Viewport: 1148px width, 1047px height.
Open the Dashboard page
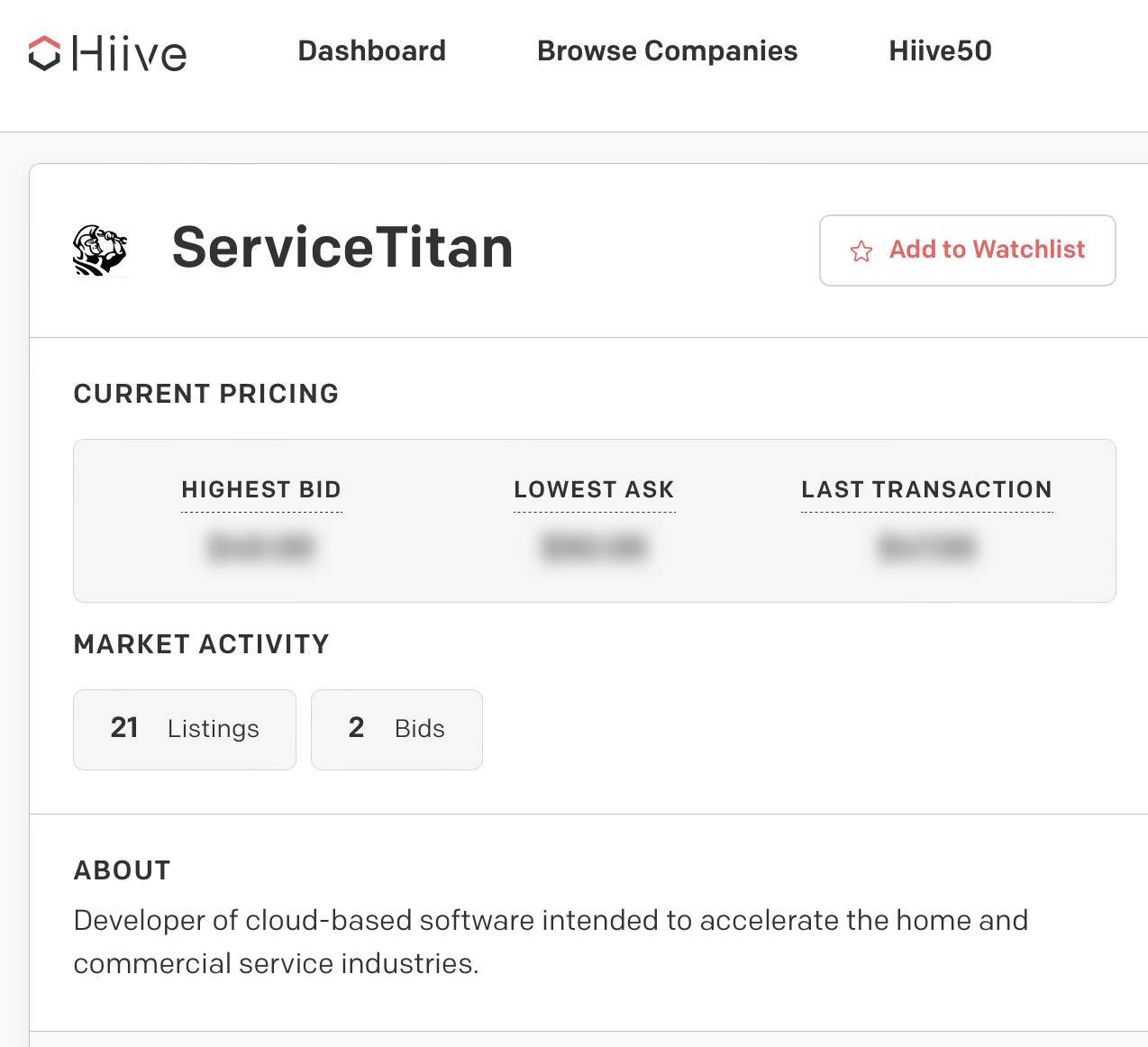[371, 51]
